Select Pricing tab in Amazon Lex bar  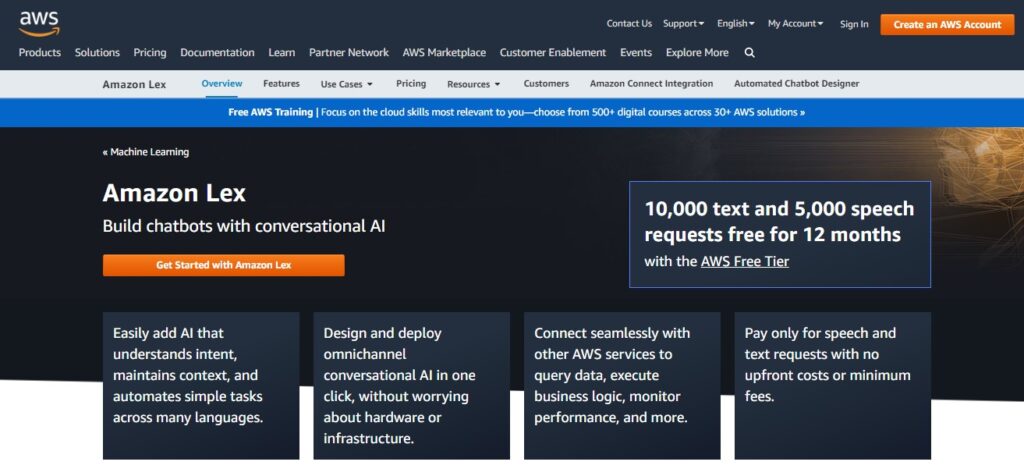411,84
